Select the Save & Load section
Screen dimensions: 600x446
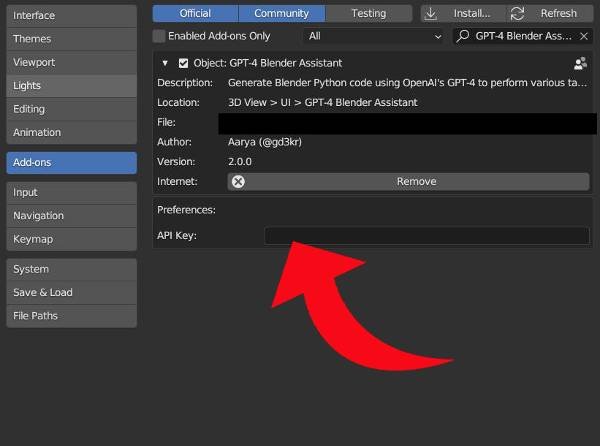click(71, 292)
